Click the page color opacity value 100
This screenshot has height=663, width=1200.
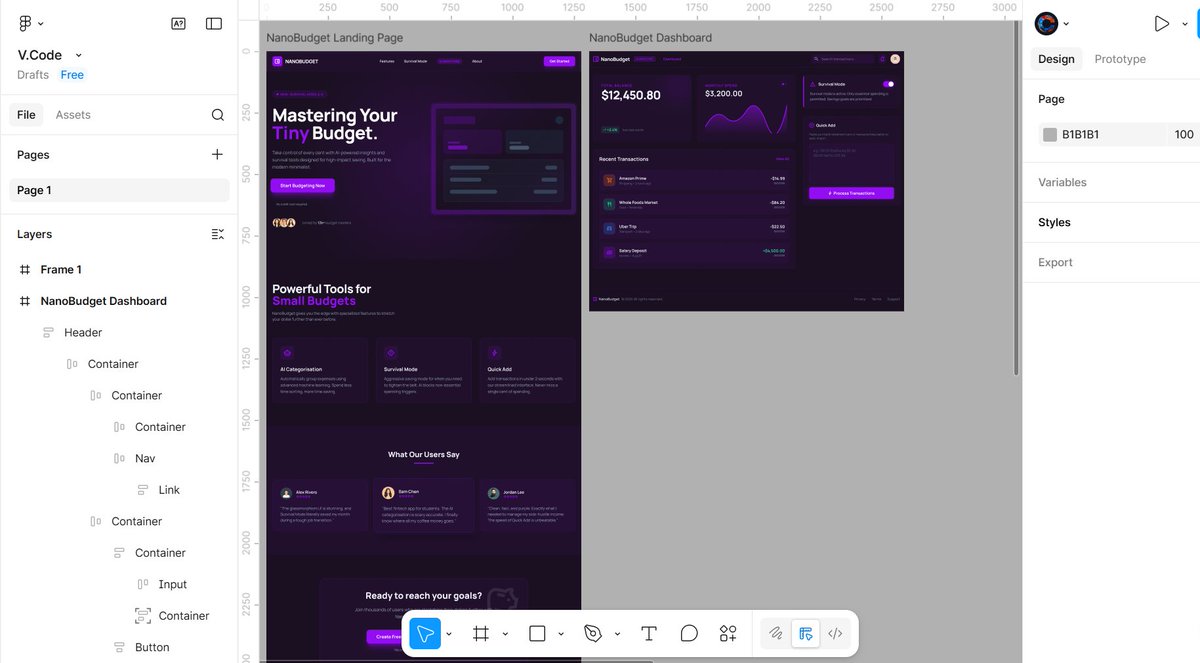pyautogui.click(x=1184, y=134)
